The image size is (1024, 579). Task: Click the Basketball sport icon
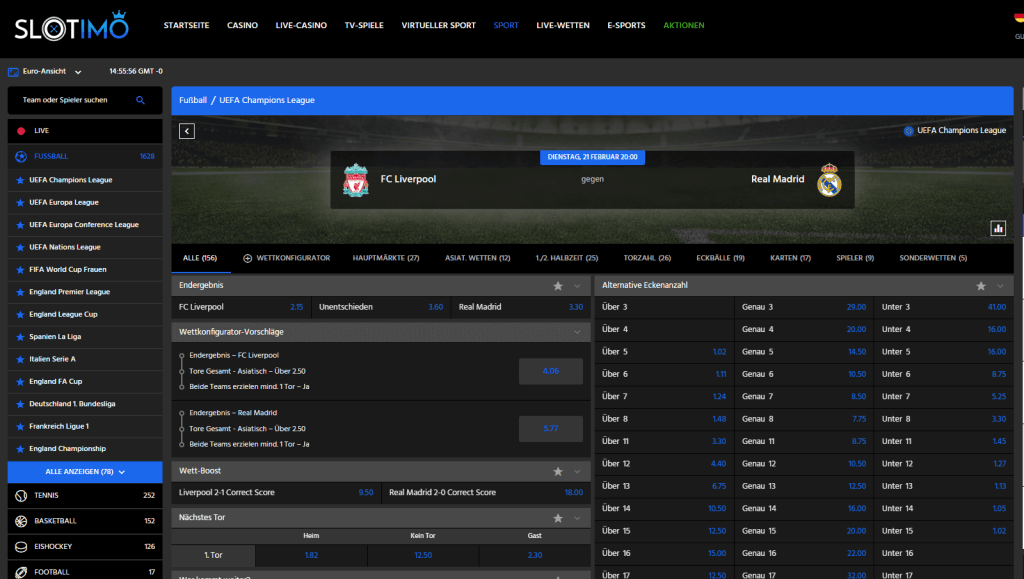21,522
